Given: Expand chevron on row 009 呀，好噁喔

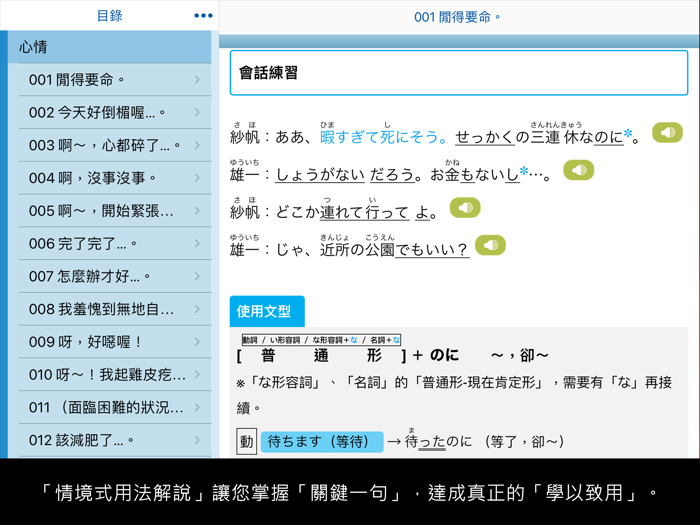Looking at the screenshot, I should (197, 342).
